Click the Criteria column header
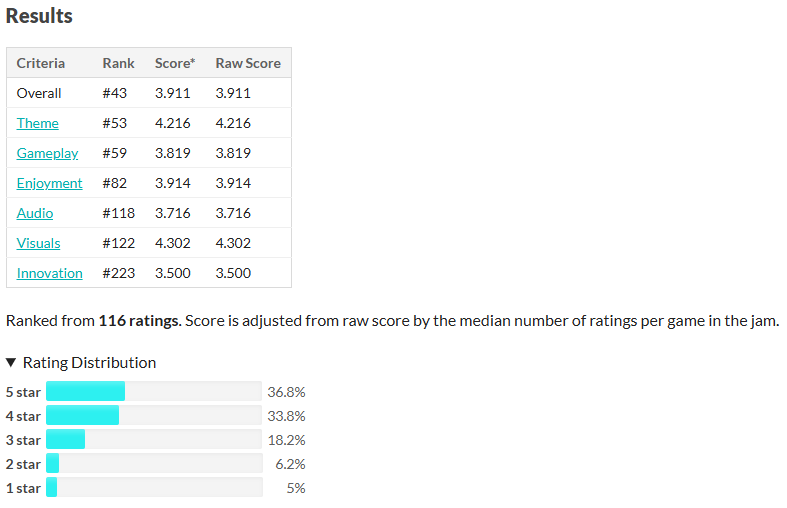This screenshot has width=787, height=508. click(x=41, y=63)
